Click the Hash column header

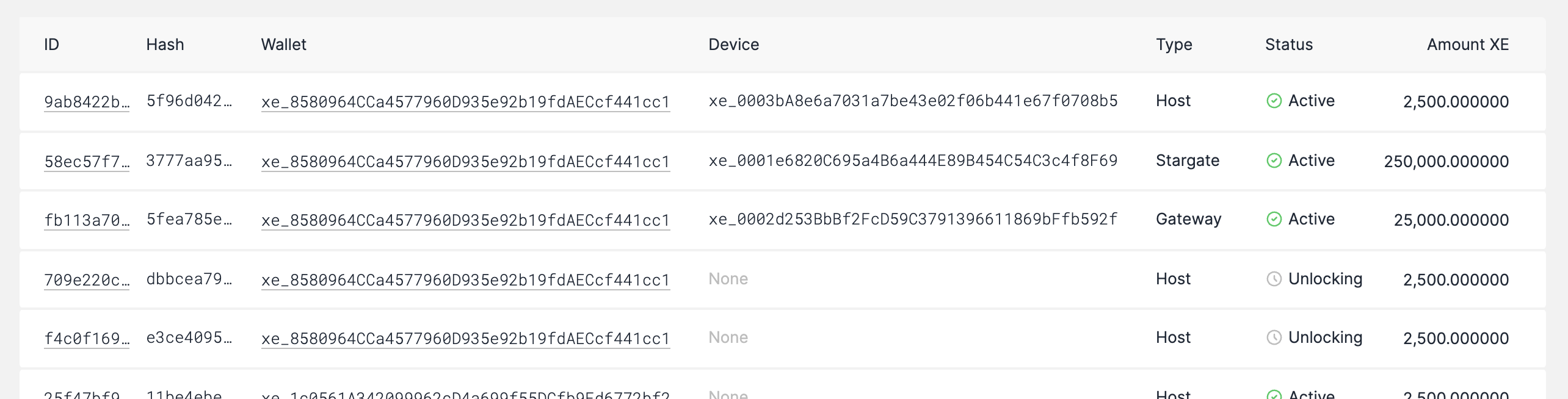(165, 45)
